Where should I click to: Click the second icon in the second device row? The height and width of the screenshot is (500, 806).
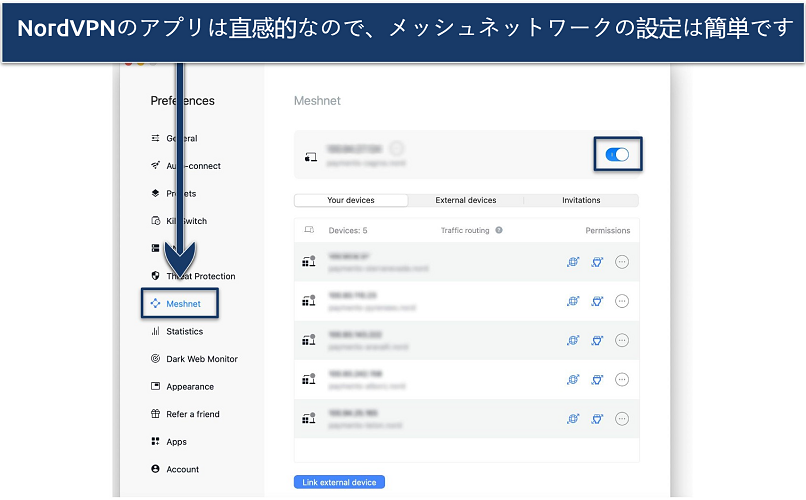597,301
